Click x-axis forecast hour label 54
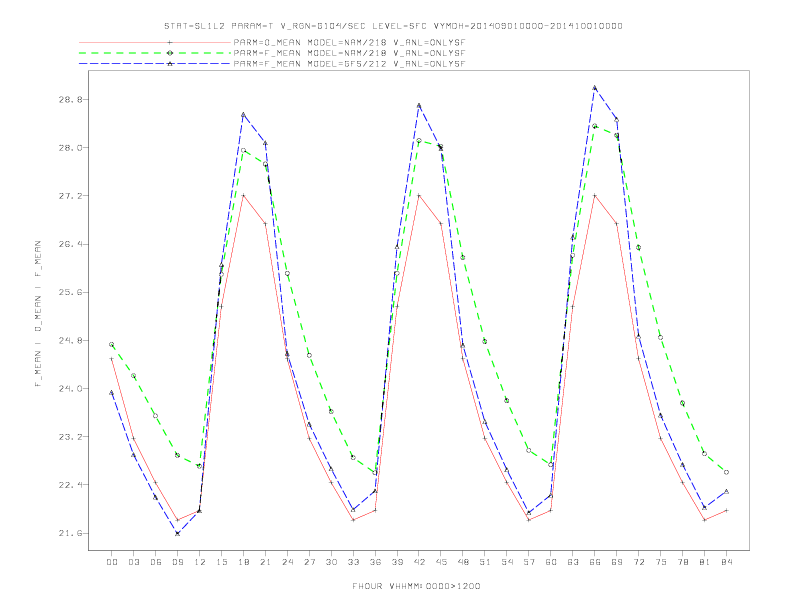Screen dimensions: 792x612 click(x=507, y=562)
